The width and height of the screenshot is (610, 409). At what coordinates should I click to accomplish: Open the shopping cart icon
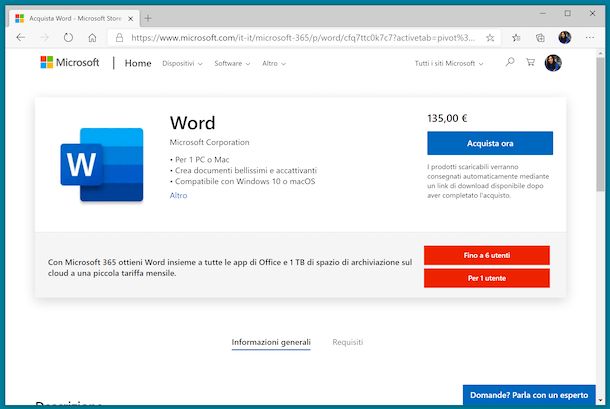coord(530,62)
